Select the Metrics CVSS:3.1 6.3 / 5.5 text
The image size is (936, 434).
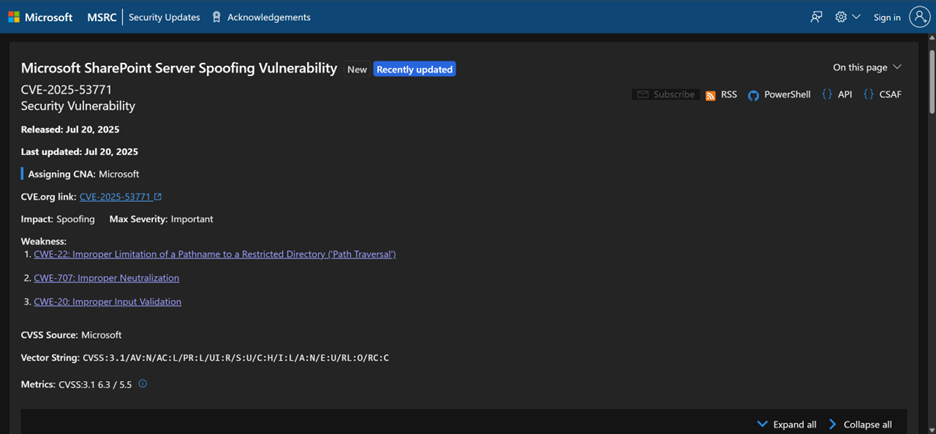[76, 384]
